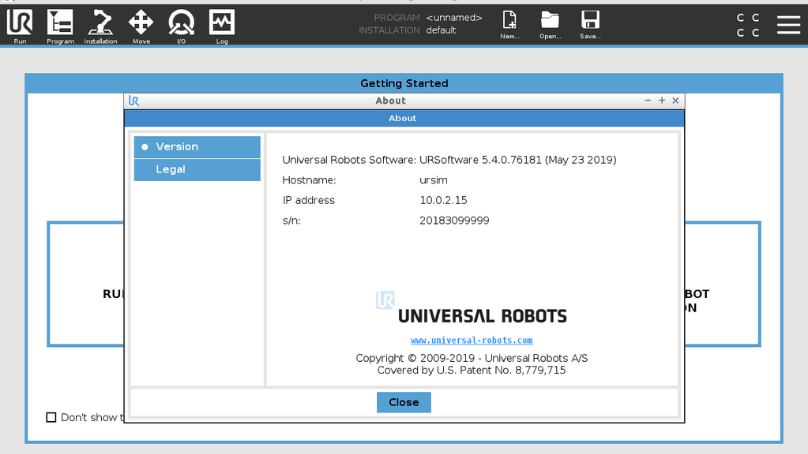Image resolution: width=808 pixels, height=454 pixels.
Task: Click the UR logo in About title bar
Action: [134, 101]
